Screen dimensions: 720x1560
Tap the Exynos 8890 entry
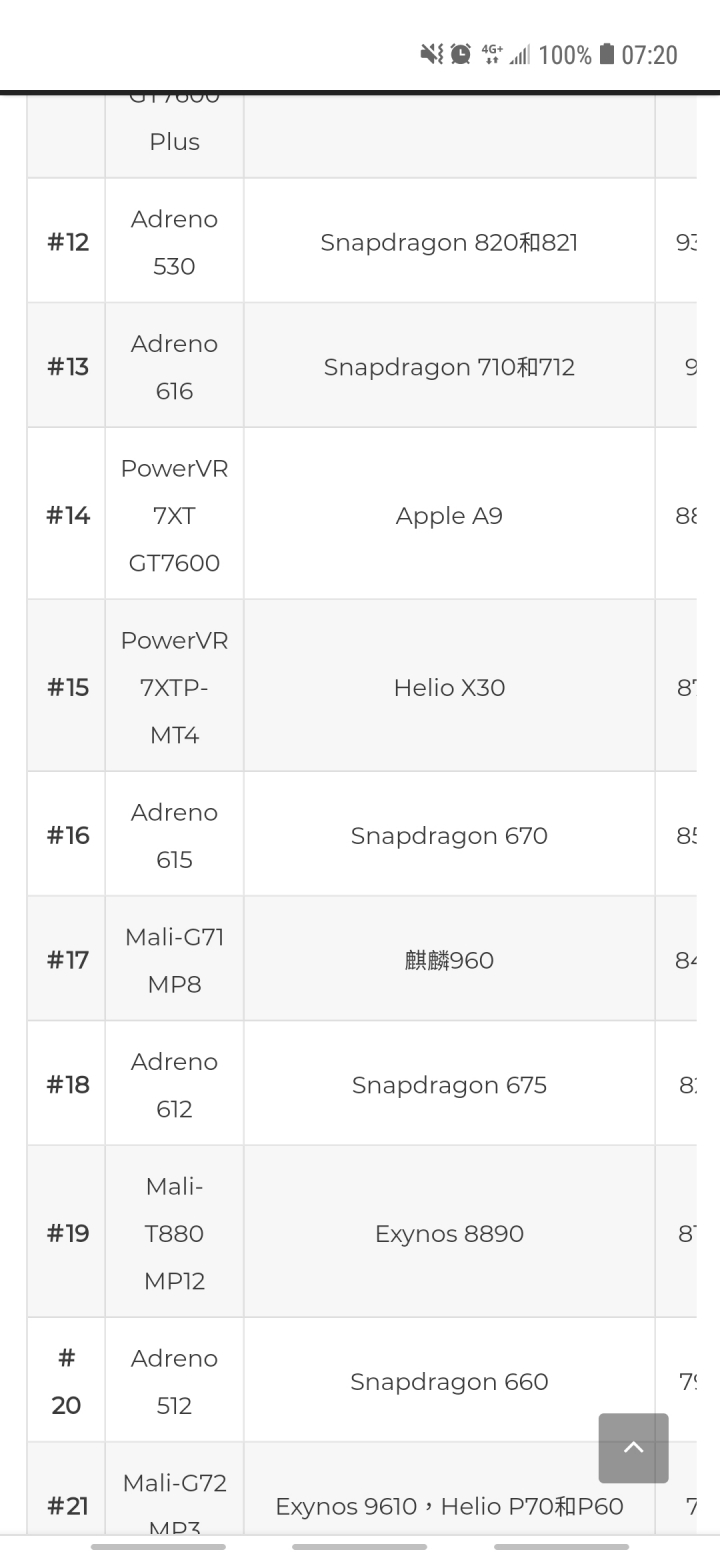(449, 1232)
